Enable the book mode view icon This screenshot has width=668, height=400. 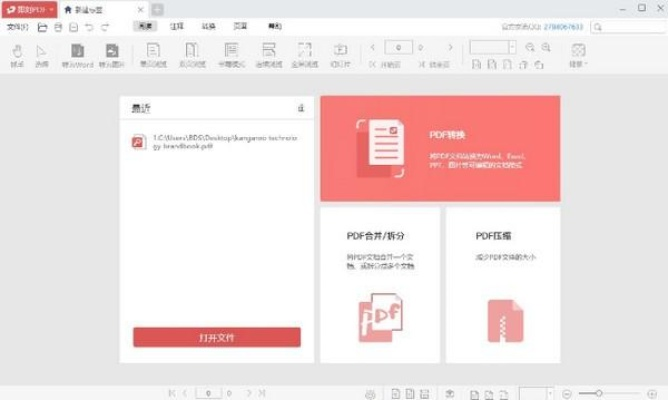coord(231,55)
